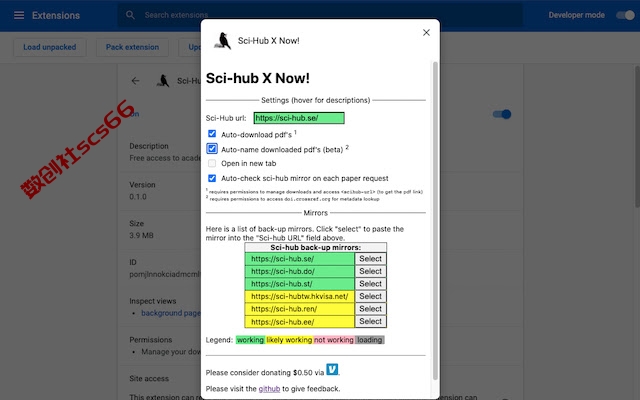
Task: Click the Venmo donation icon
Action: coord(332,369)
